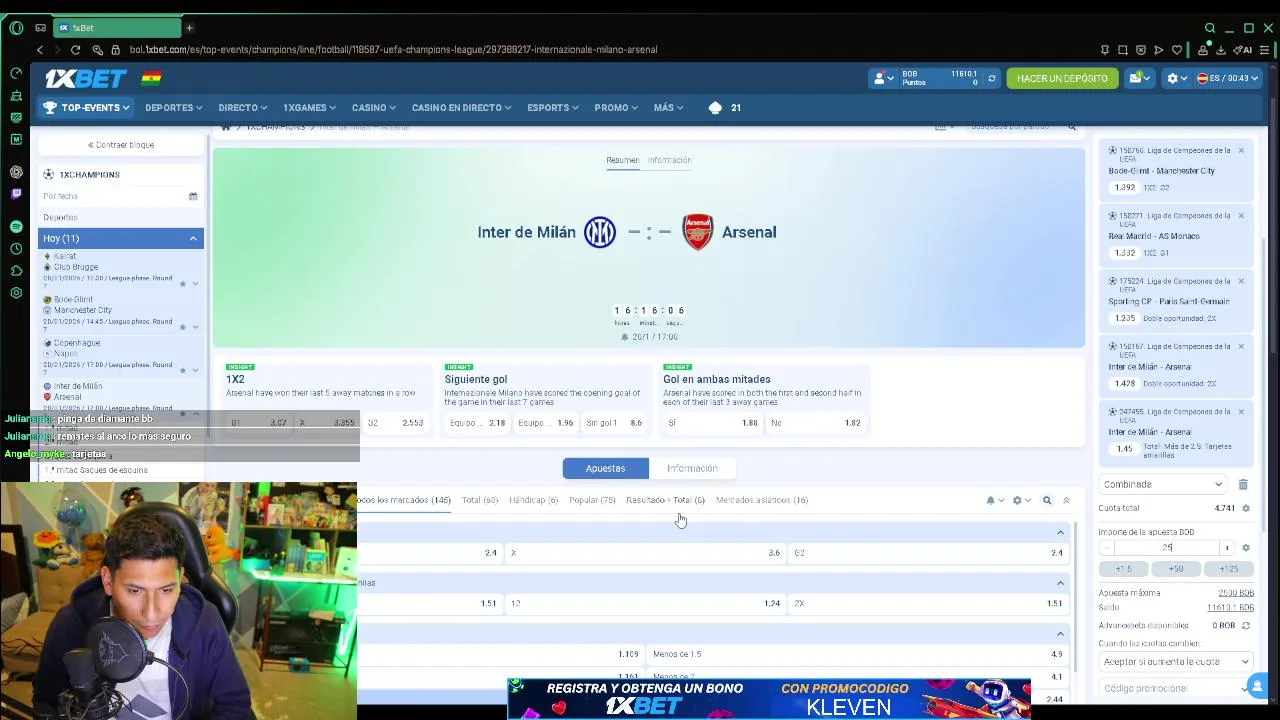Open the Combinada bet type dropdown

[1162, 484]
